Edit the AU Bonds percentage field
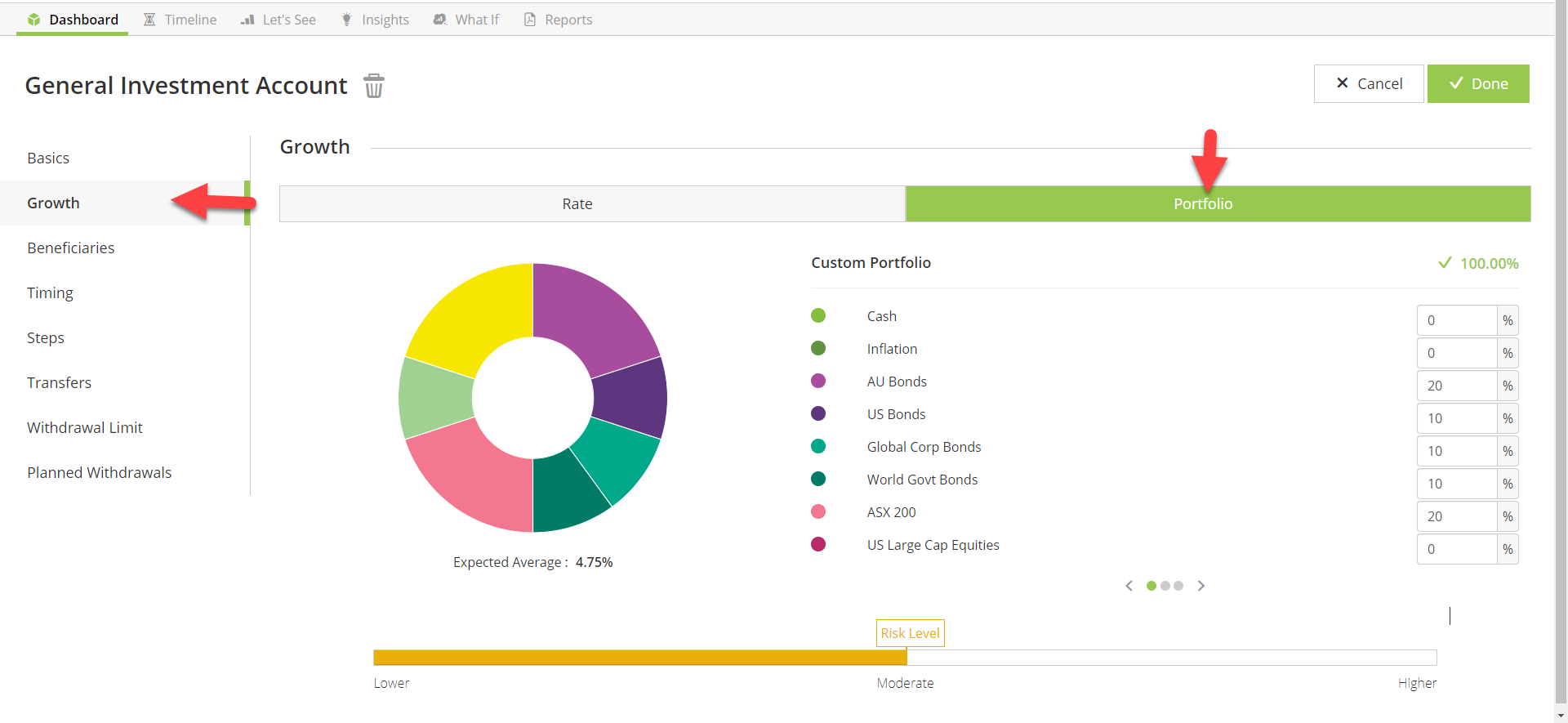Image resolution: width=1568 pixels, height=723 pixels. pos(1457,386)
